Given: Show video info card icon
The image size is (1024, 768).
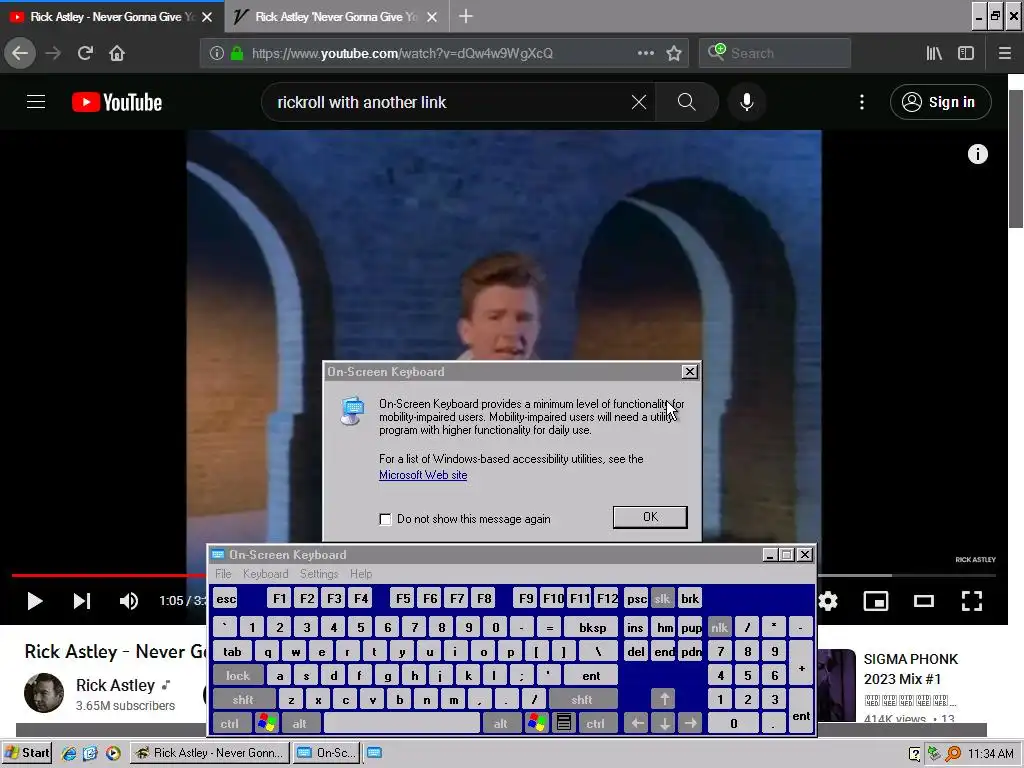Looking at the screenshot, I should pos(977,154).
